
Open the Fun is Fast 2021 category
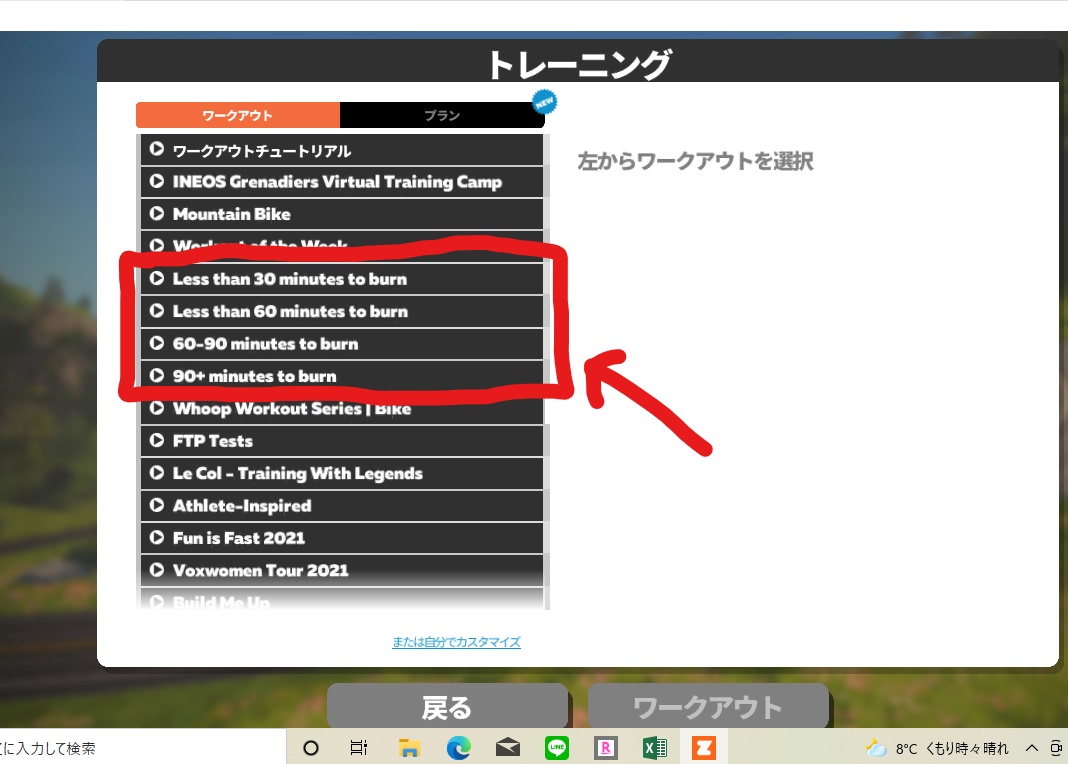(342, 538)
